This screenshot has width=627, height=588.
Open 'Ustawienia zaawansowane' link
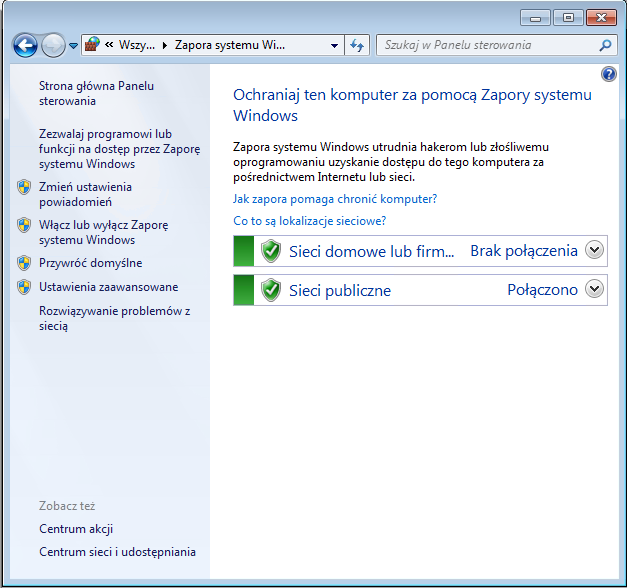point(109,287)
